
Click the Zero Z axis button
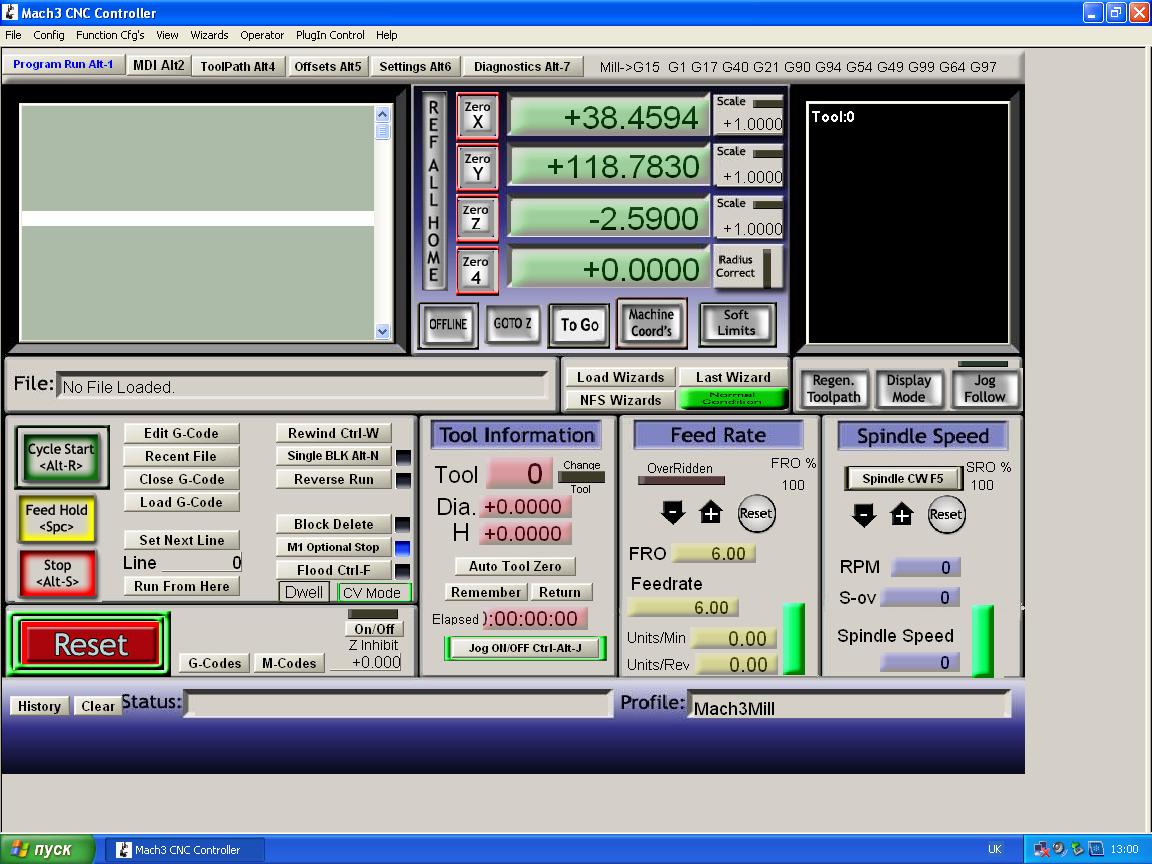point(477,218)
